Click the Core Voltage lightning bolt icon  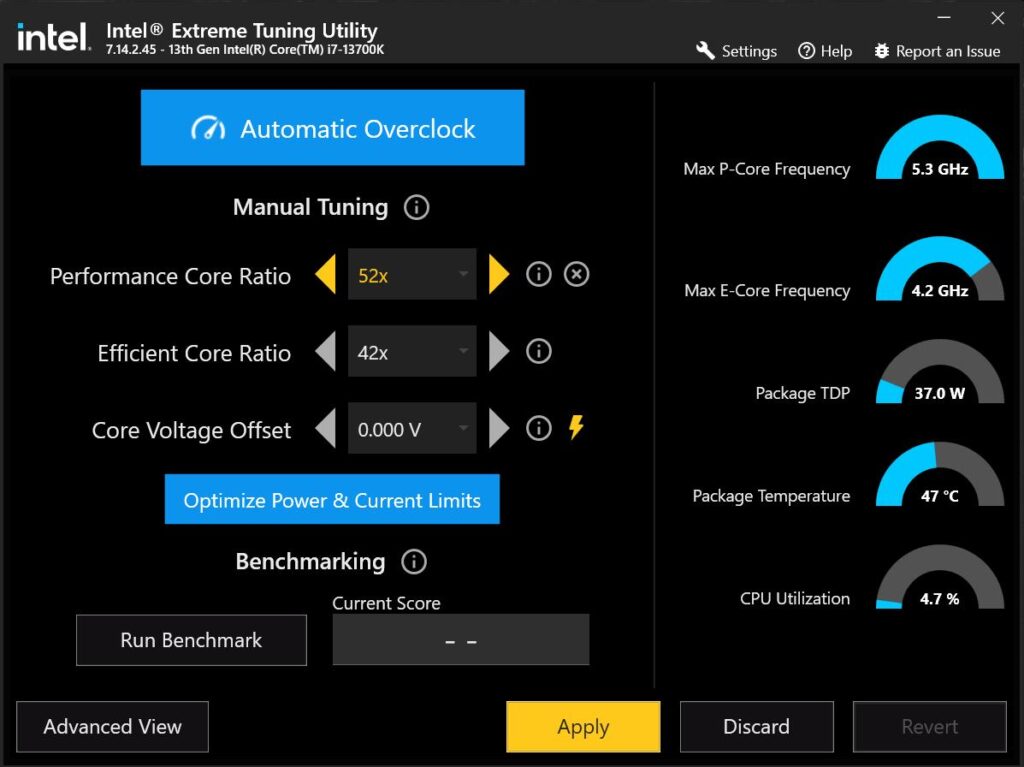coord(576,427)
